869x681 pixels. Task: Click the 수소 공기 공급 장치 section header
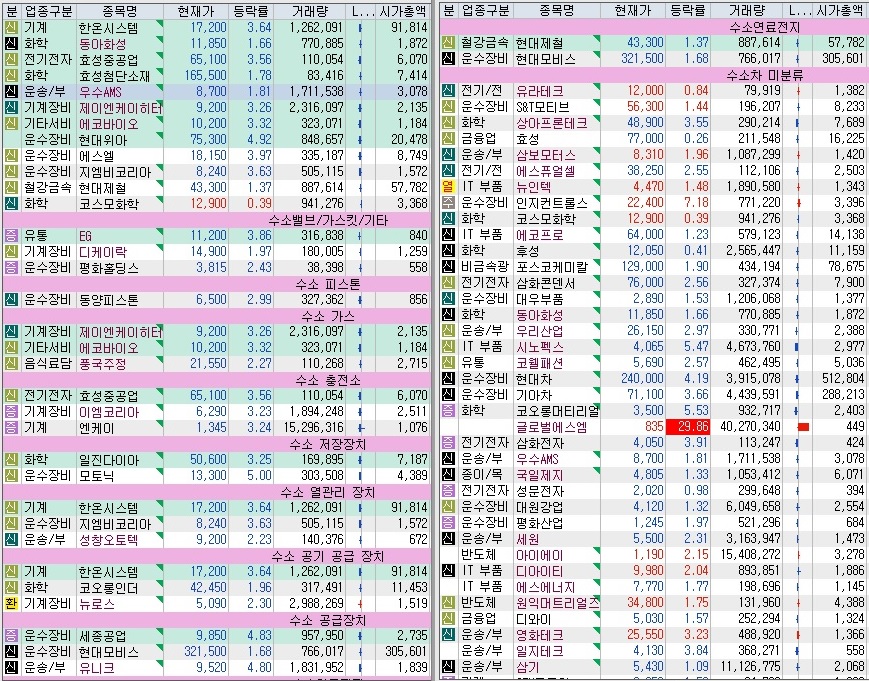328,556
